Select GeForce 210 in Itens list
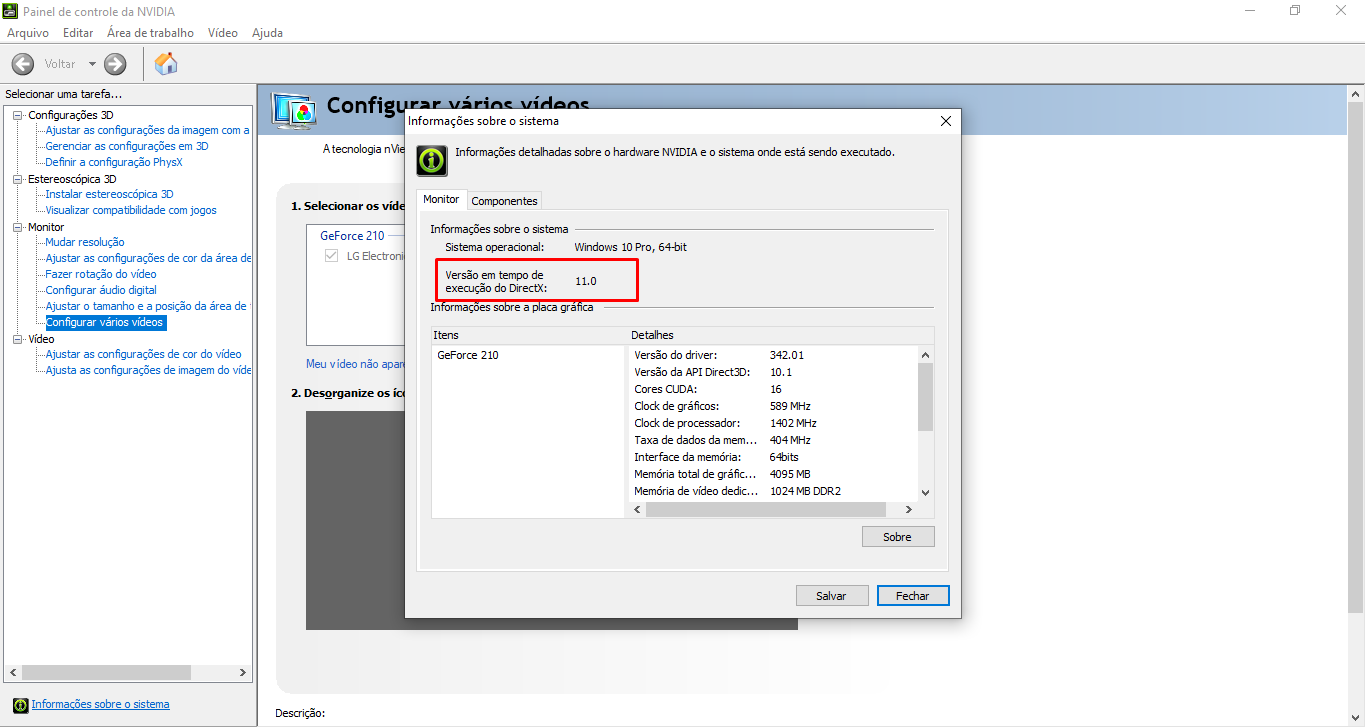This screenshot has height=727, width=1365. pos(468,355)
